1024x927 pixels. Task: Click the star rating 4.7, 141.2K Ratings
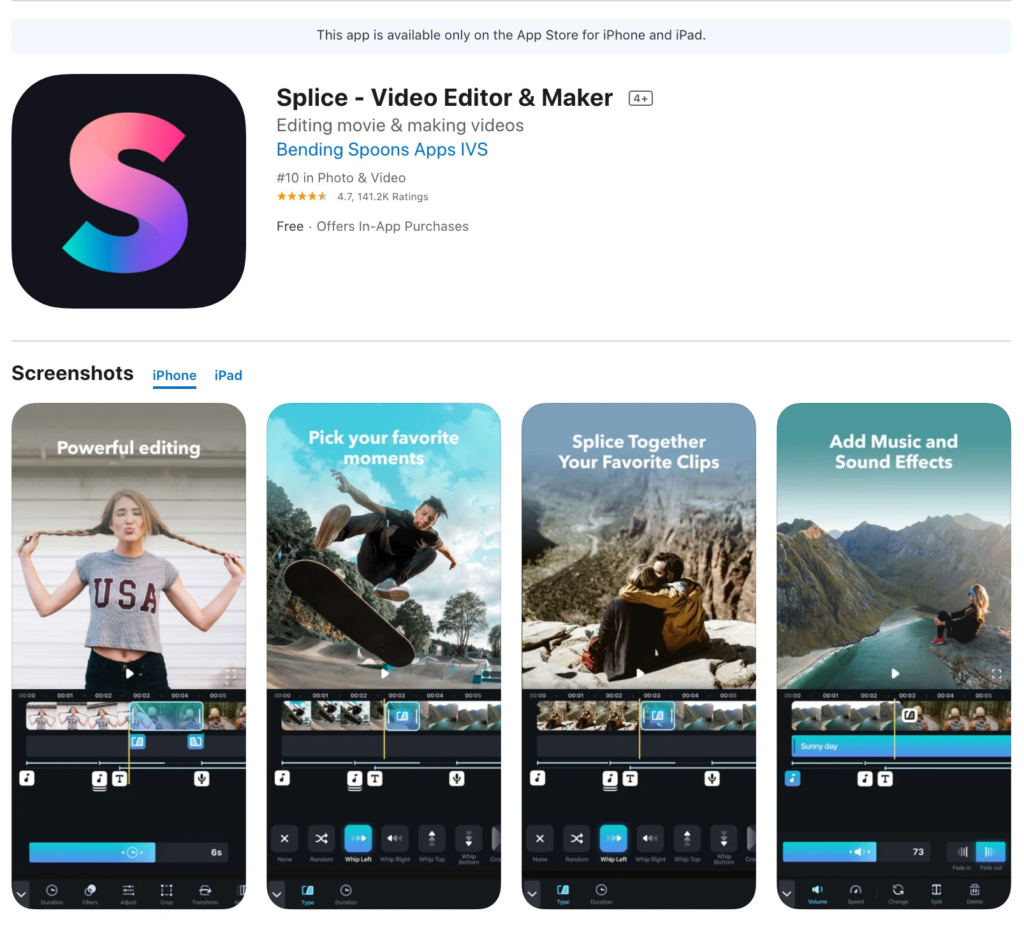click(353, 197)
